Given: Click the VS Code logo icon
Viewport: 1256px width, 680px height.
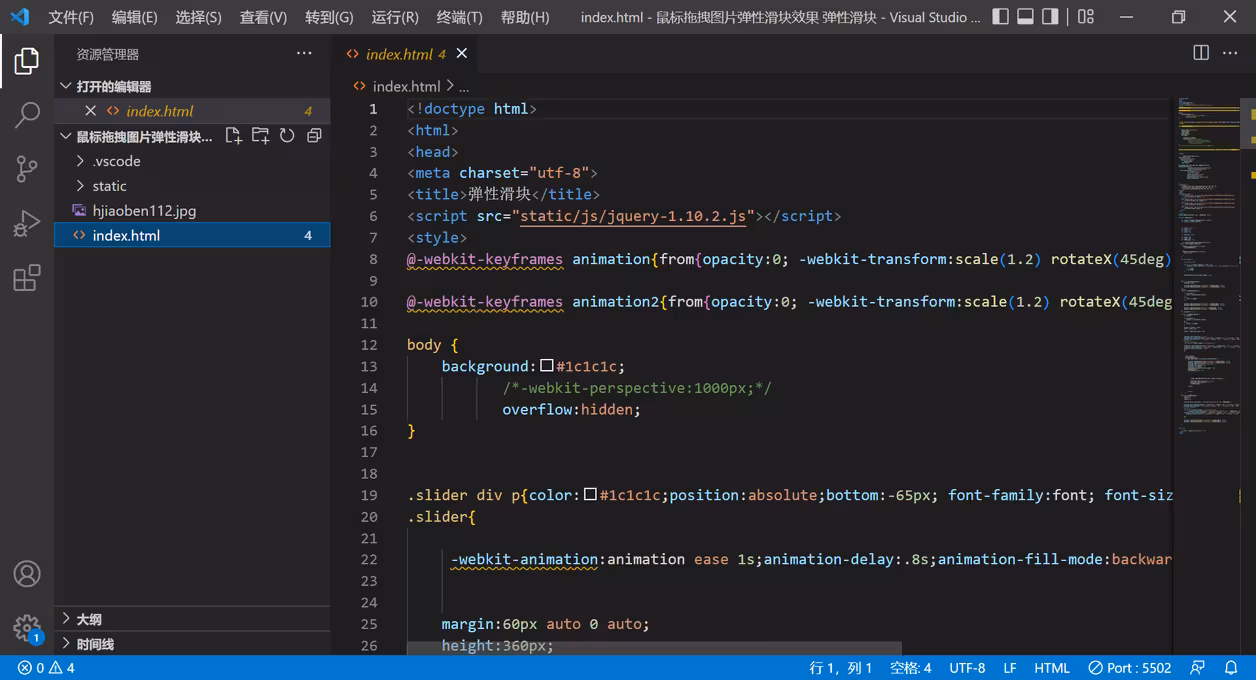Looking at the screenshot, I should pyautogui.click(x=20, y=17).
